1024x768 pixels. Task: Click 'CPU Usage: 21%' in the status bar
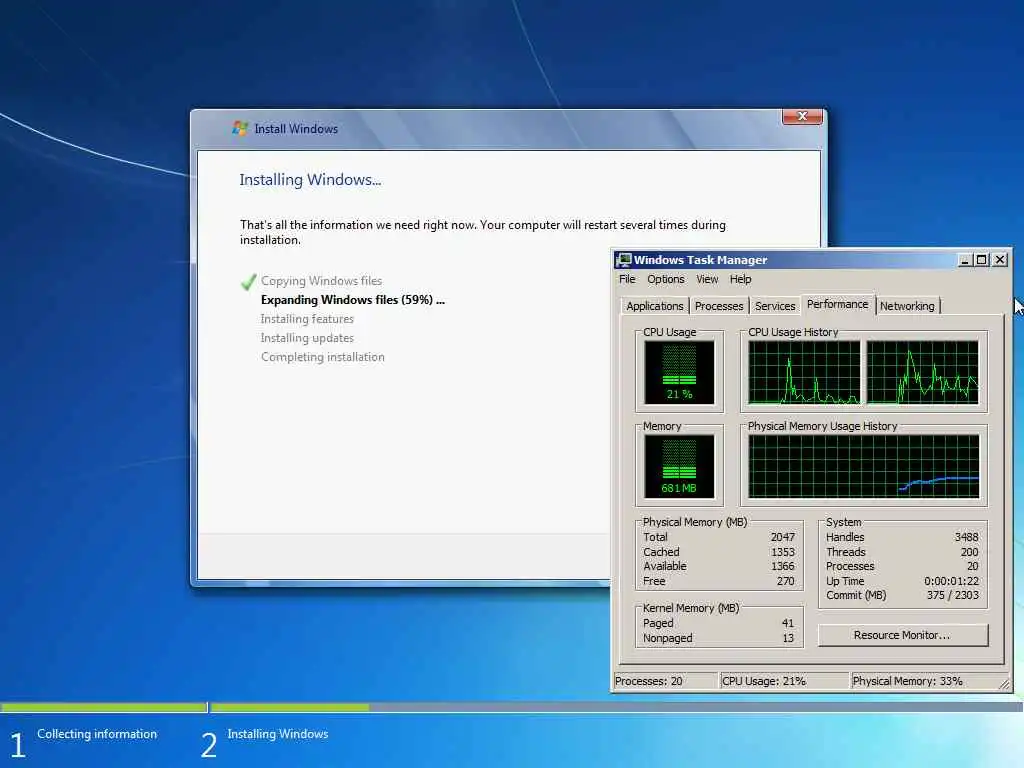(763, 681)
